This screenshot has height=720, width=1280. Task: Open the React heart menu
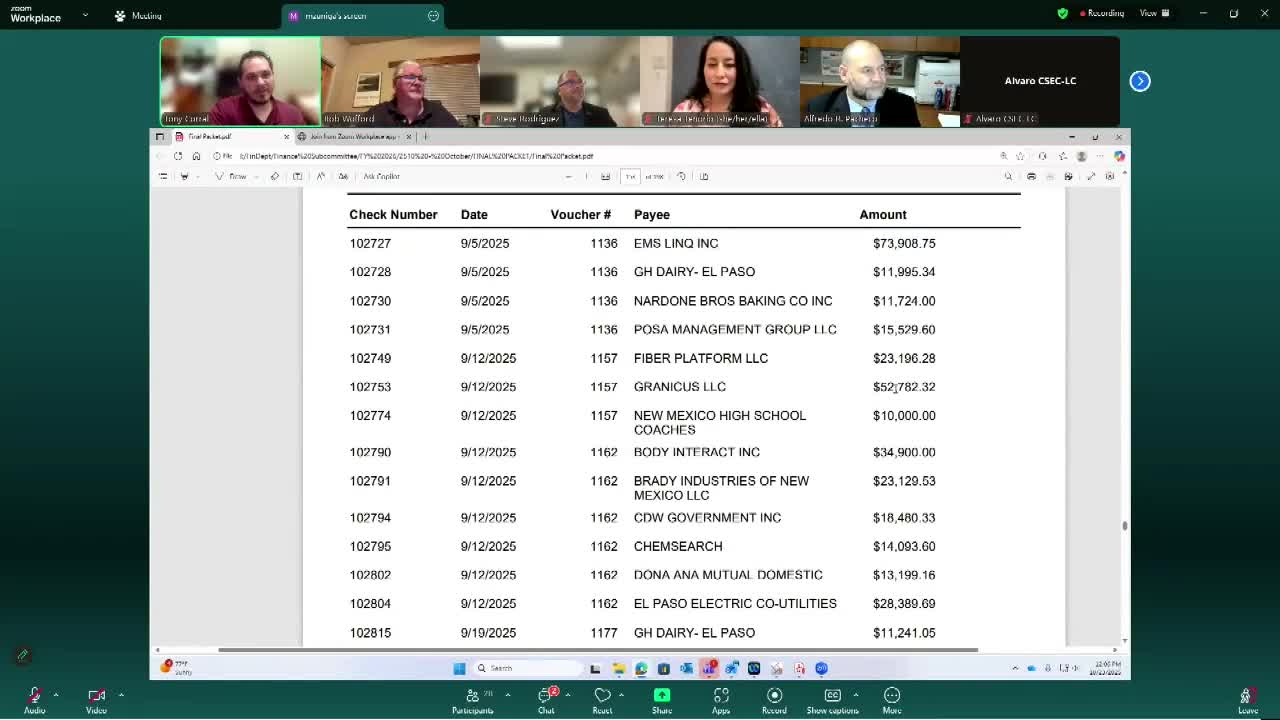point(602,700)
